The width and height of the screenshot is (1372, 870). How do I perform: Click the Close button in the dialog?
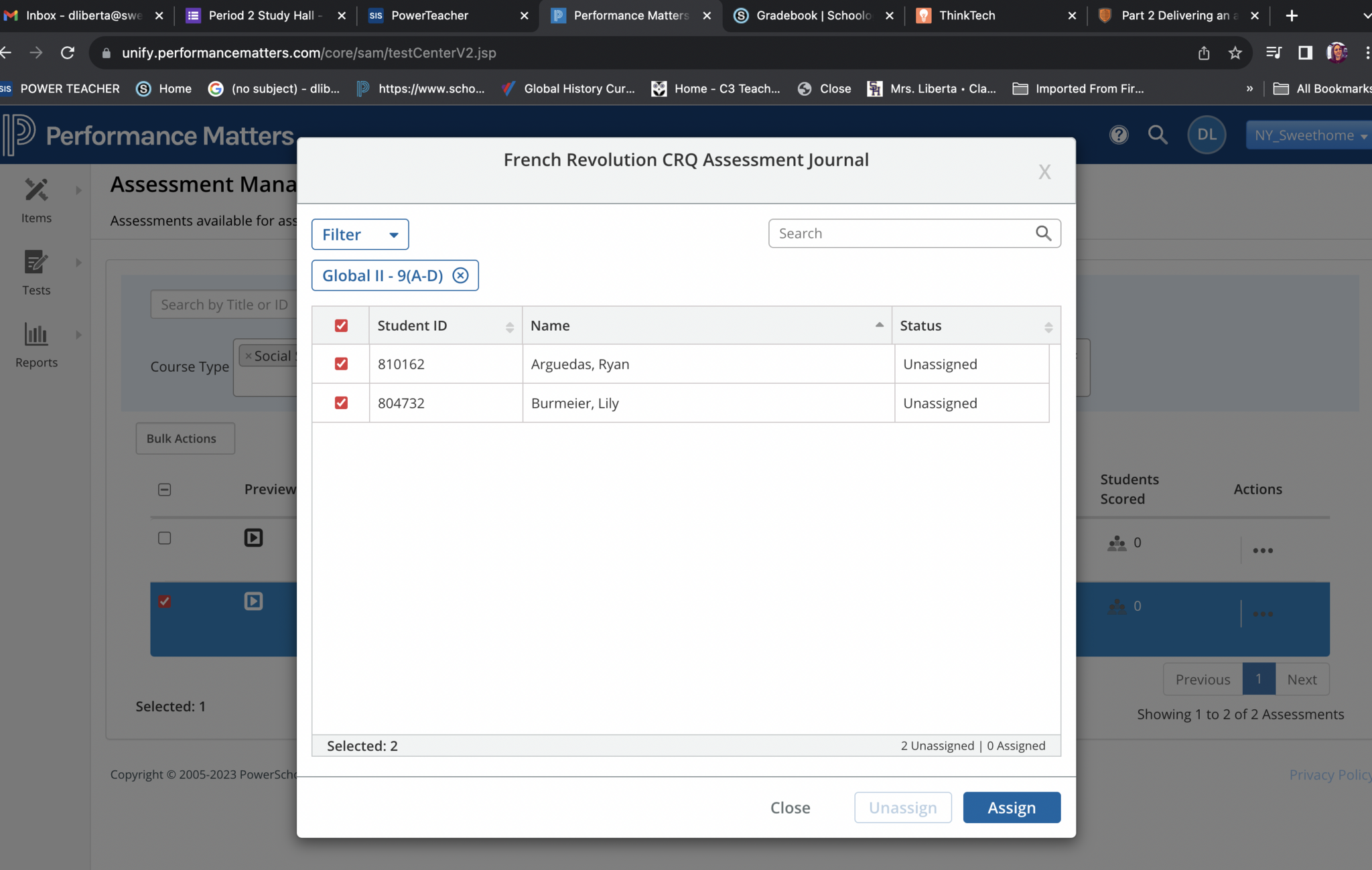(x=790, y=807)
